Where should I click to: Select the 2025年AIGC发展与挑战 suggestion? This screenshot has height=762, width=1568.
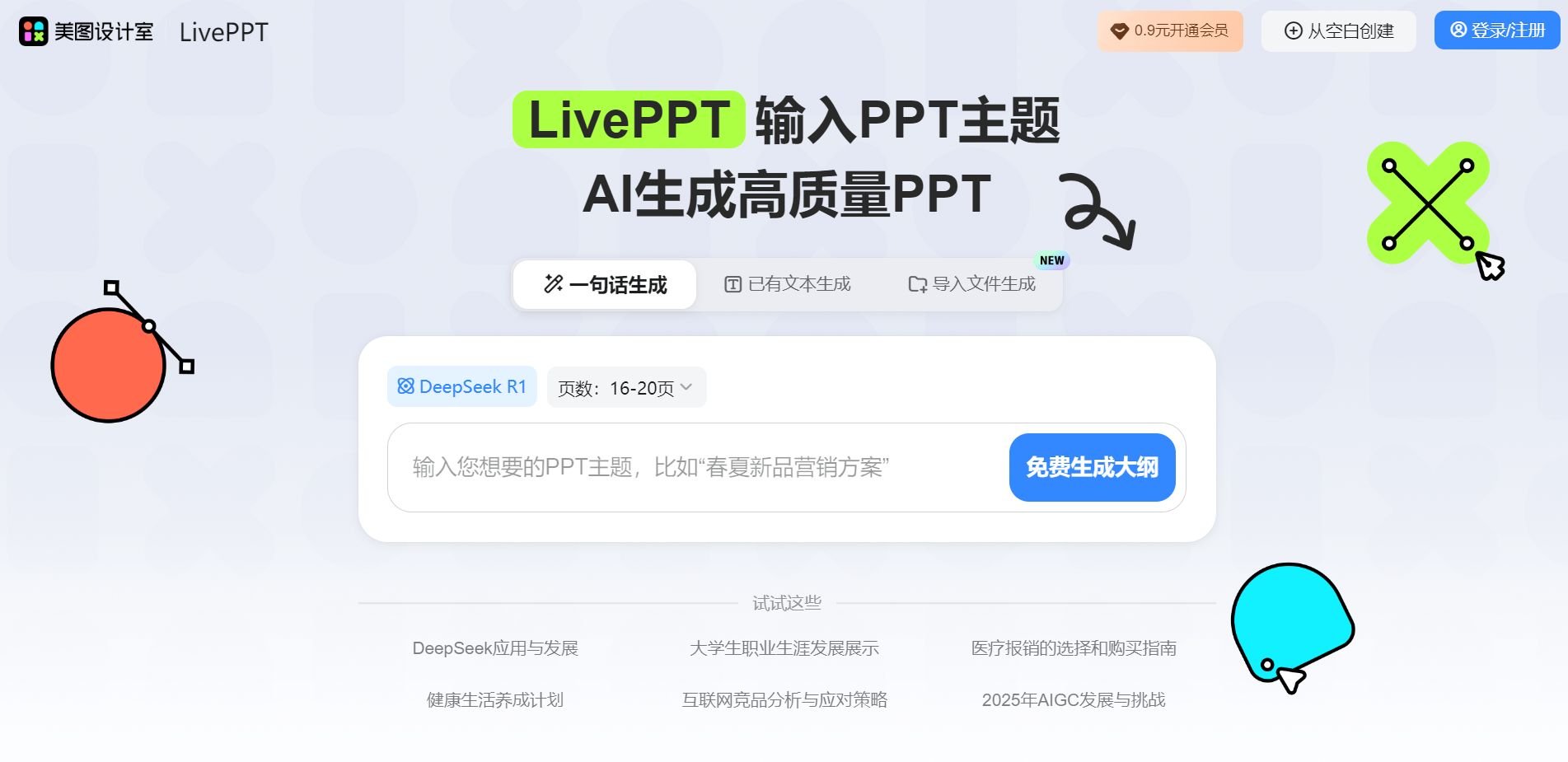pos(1073,699)
